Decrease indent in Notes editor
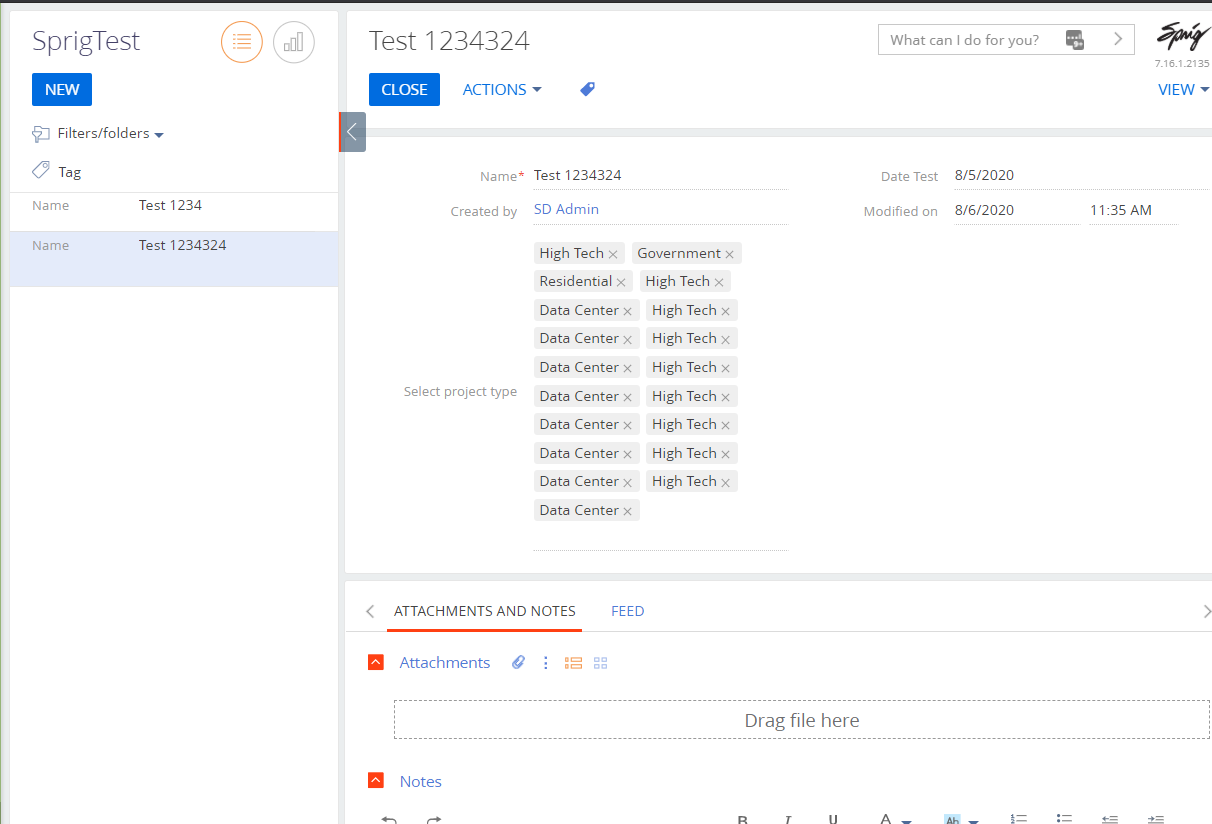 coord(1109,819)
